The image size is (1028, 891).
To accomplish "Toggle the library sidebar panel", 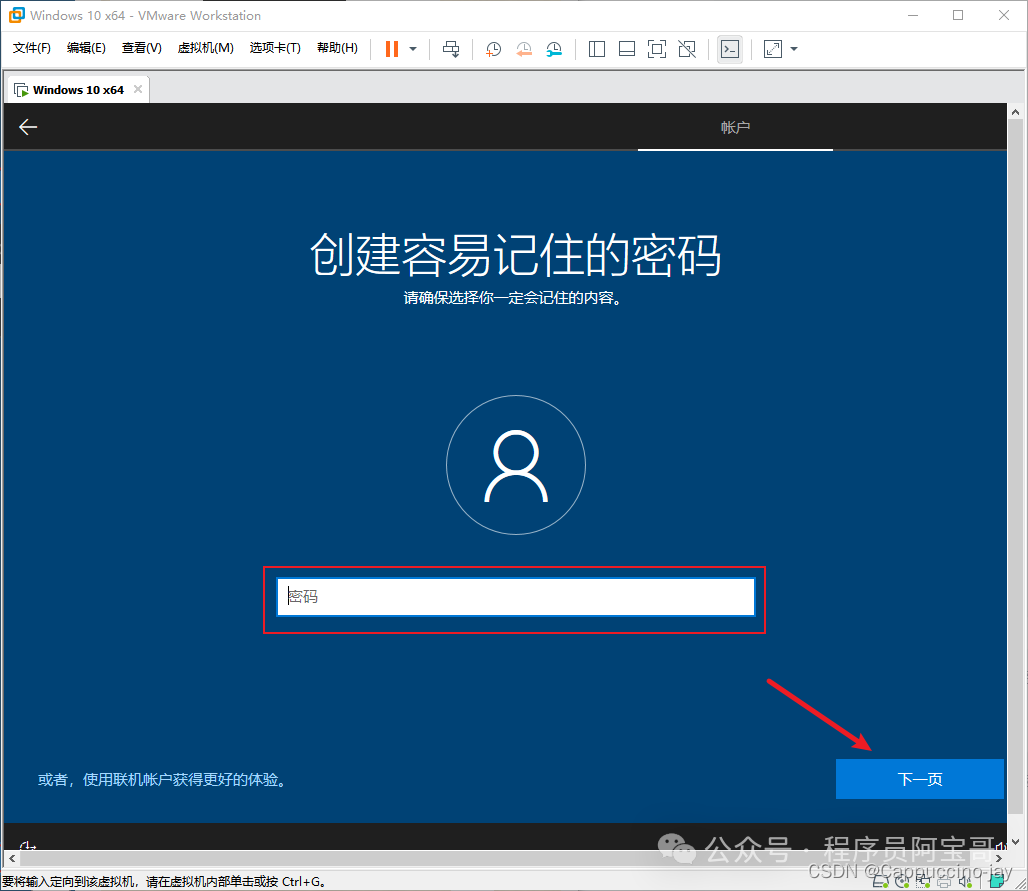I will (597, 49).
